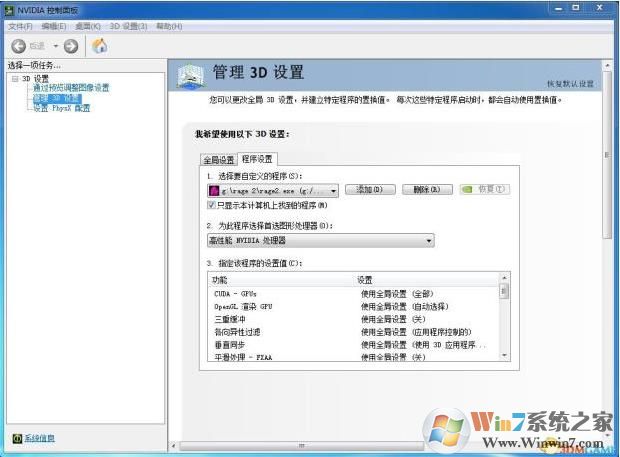620x457 pixels.
Task: Open the Home icon in toolbar
Action: [x=99, y=46]
